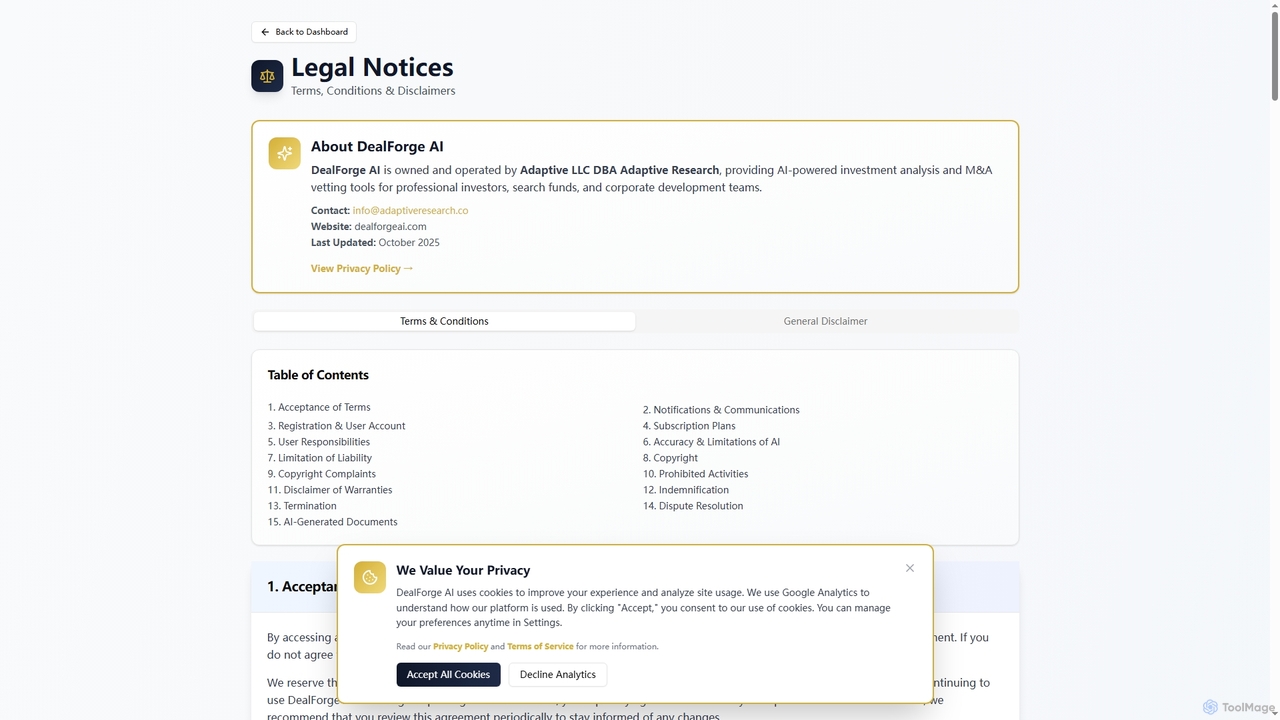The width and height of the screenshot is (1280, 720).
Task: Jump to 12. Indemnification
Action: click(686, 490)
